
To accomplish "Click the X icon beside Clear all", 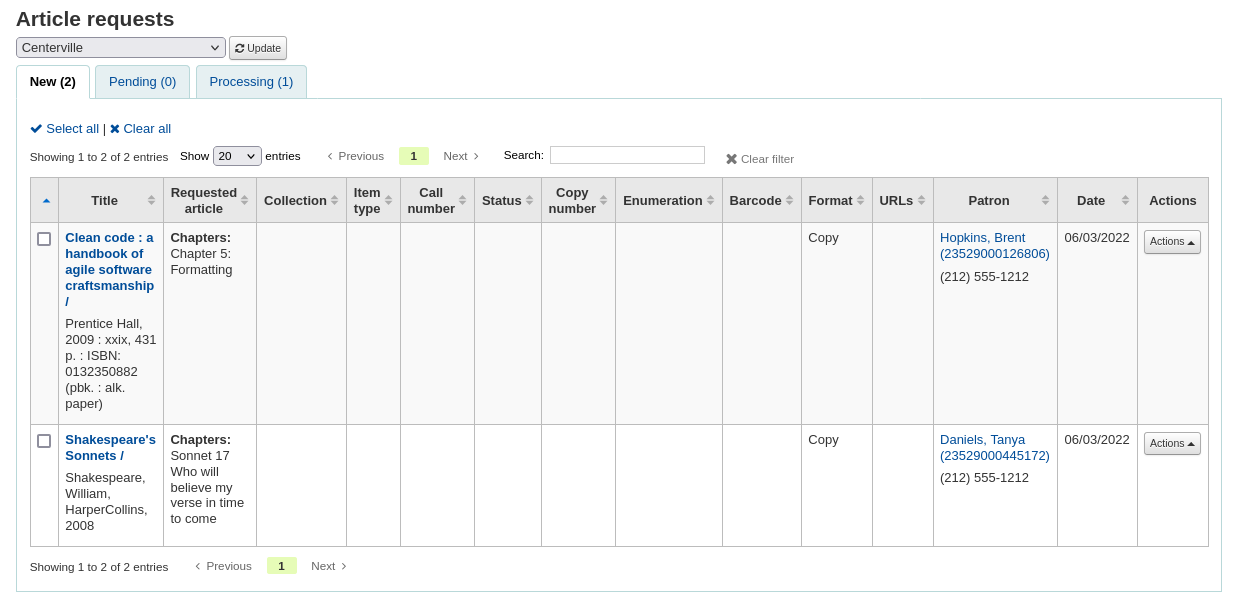I will coord(116,128).
